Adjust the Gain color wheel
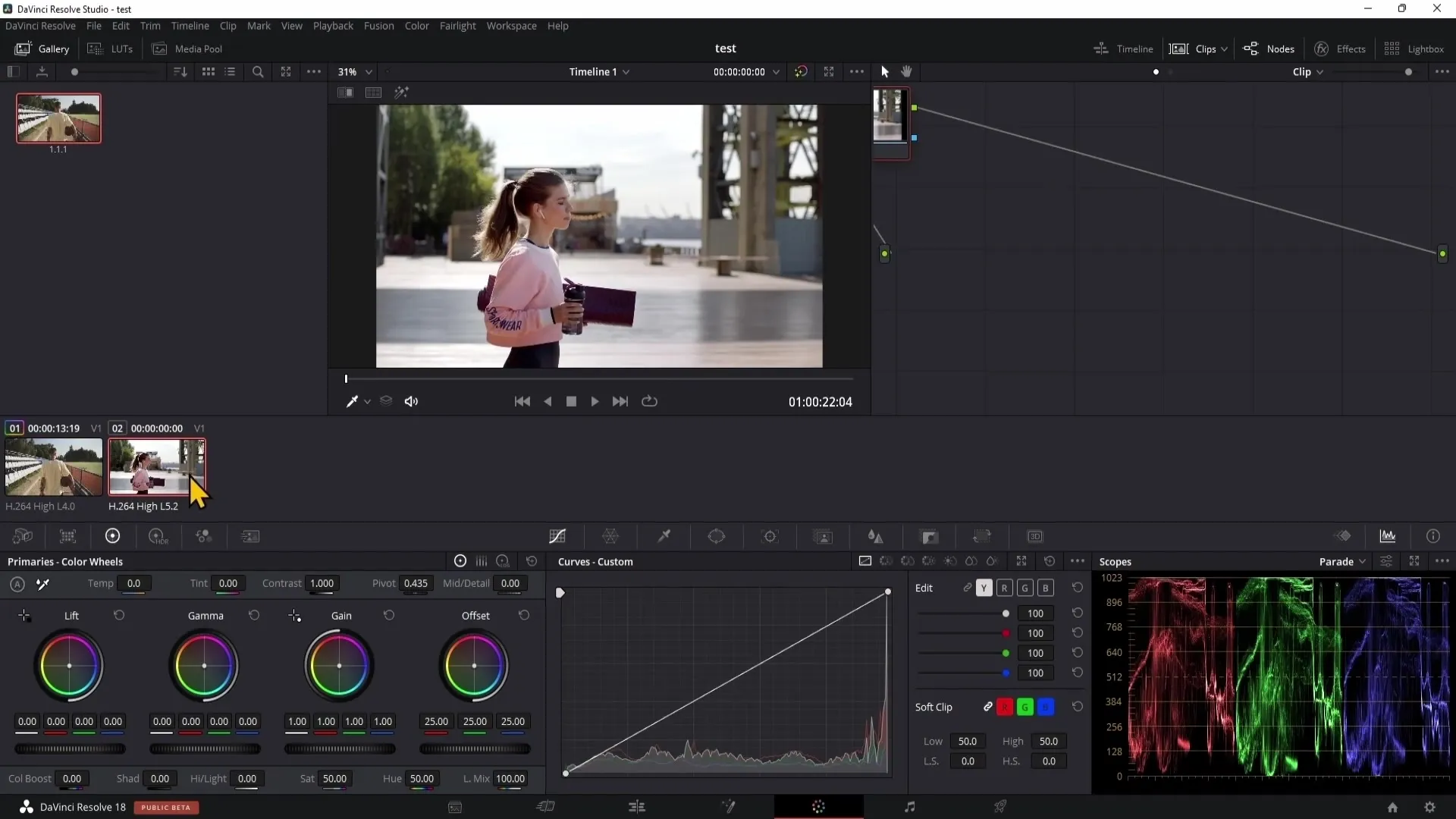 339,666
